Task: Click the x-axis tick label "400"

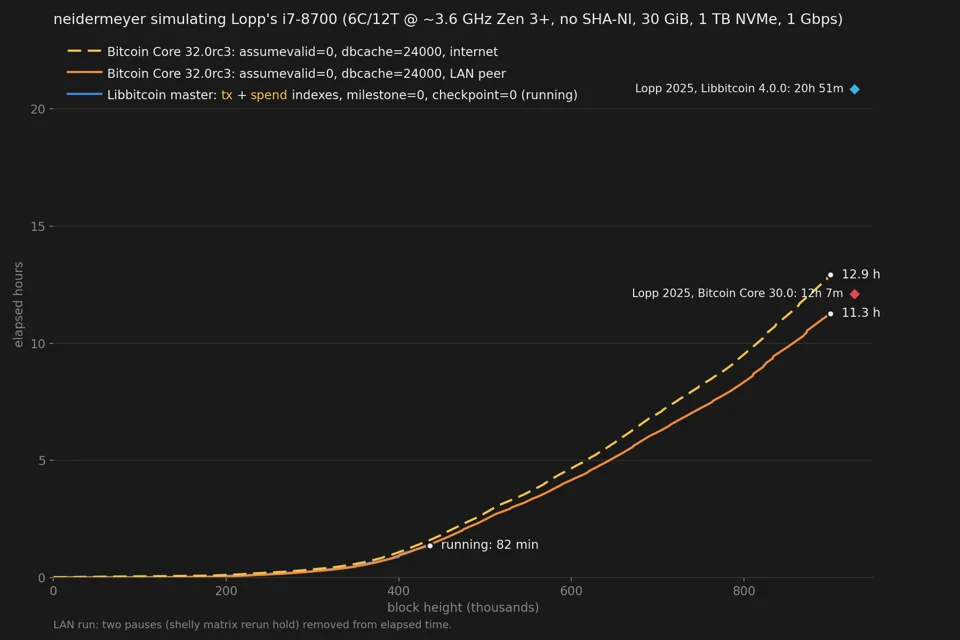Action: pos(399,591)
